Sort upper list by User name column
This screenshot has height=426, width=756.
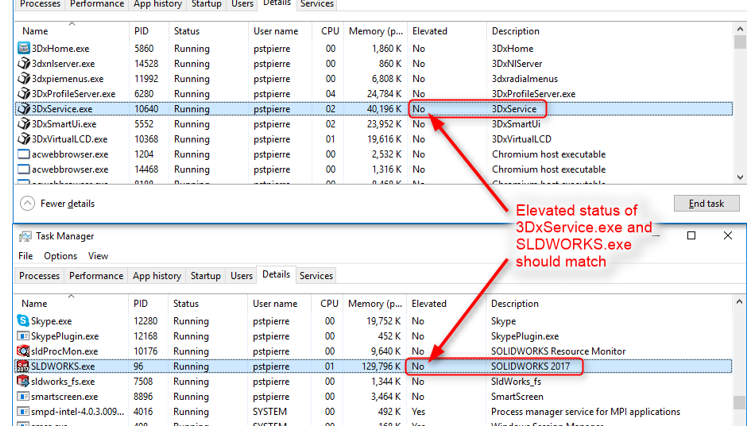pyautogui.click(x=281, y=31)
